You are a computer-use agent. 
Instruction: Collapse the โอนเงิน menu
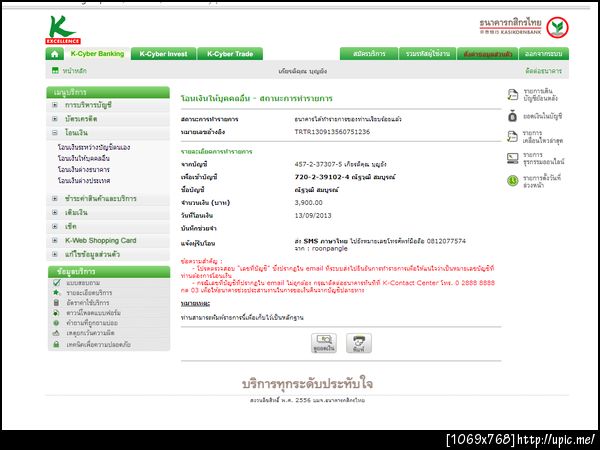point(55,133)
